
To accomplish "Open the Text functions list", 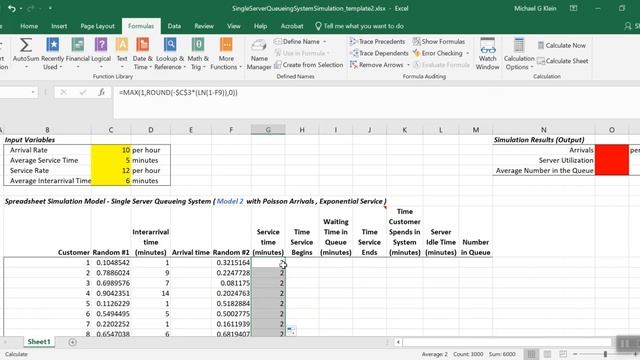I will coord(122,53).
